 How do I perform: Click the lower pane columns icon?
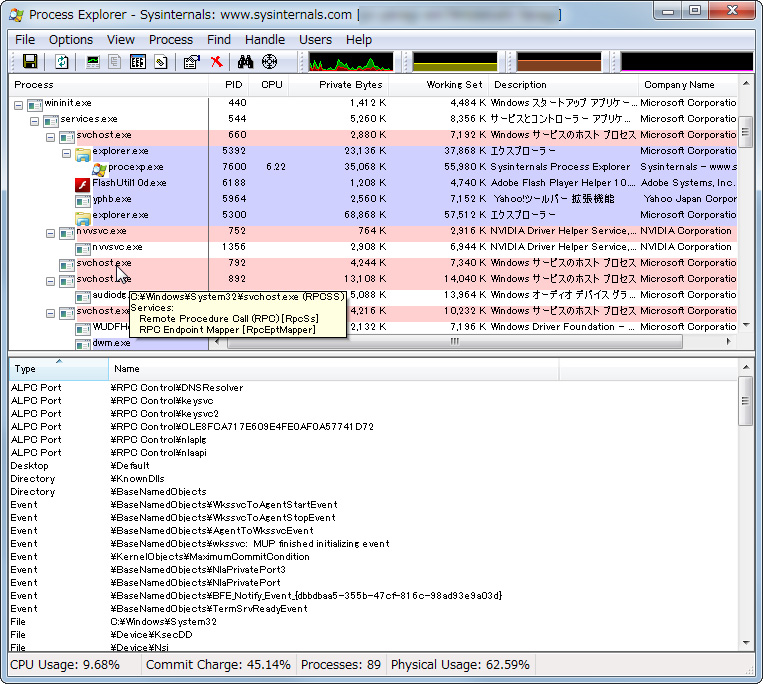point(138,62)
